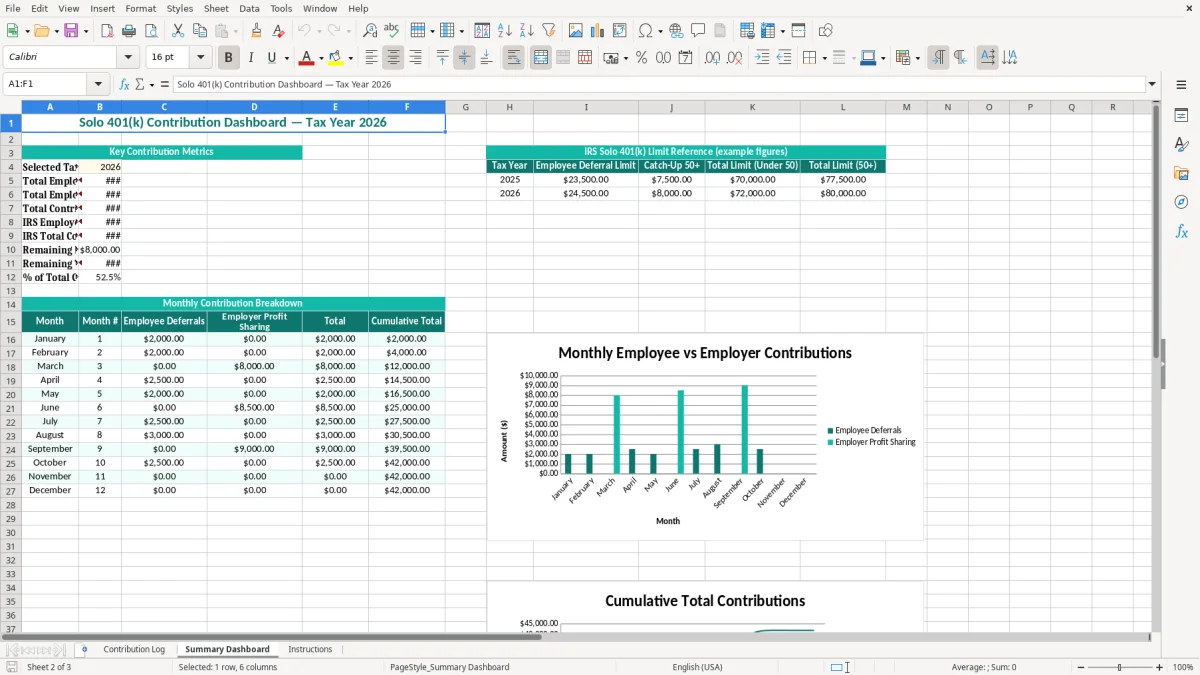This screenshot has width=1200, height=675.
Task: Insert an image
Action: (576, 31)
